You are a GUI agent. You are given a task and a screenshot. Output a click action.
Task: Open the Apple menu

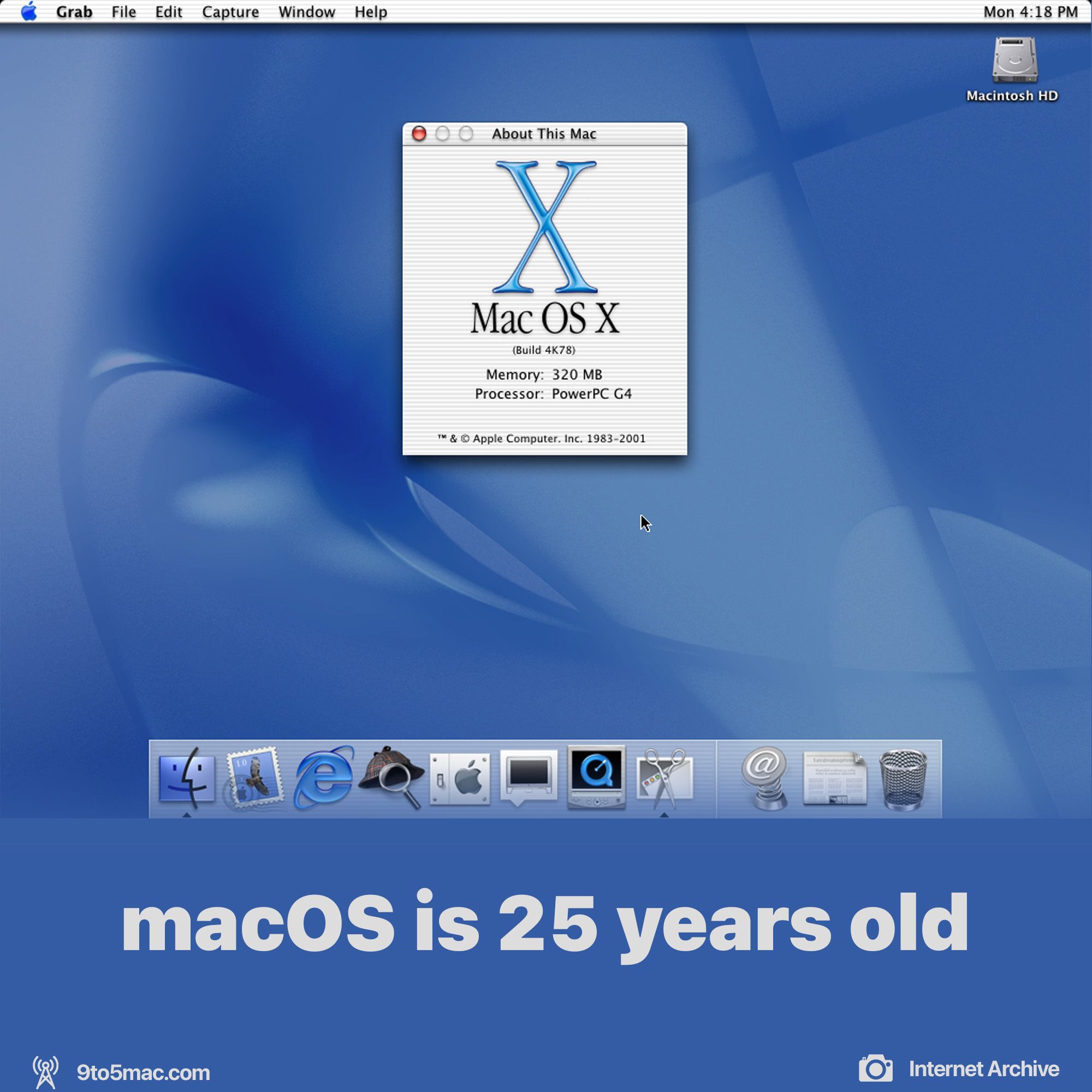coord(29,11)
